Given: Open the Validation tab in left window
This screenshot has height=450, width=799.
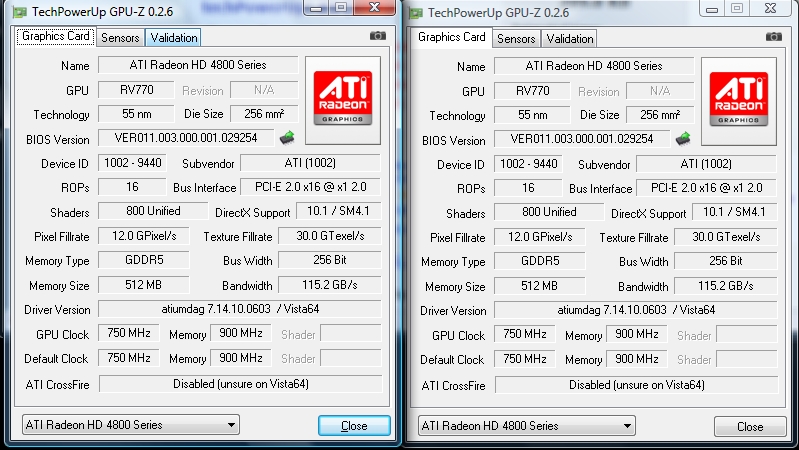Looking at the screenshot, I should (x=174, y=38).
